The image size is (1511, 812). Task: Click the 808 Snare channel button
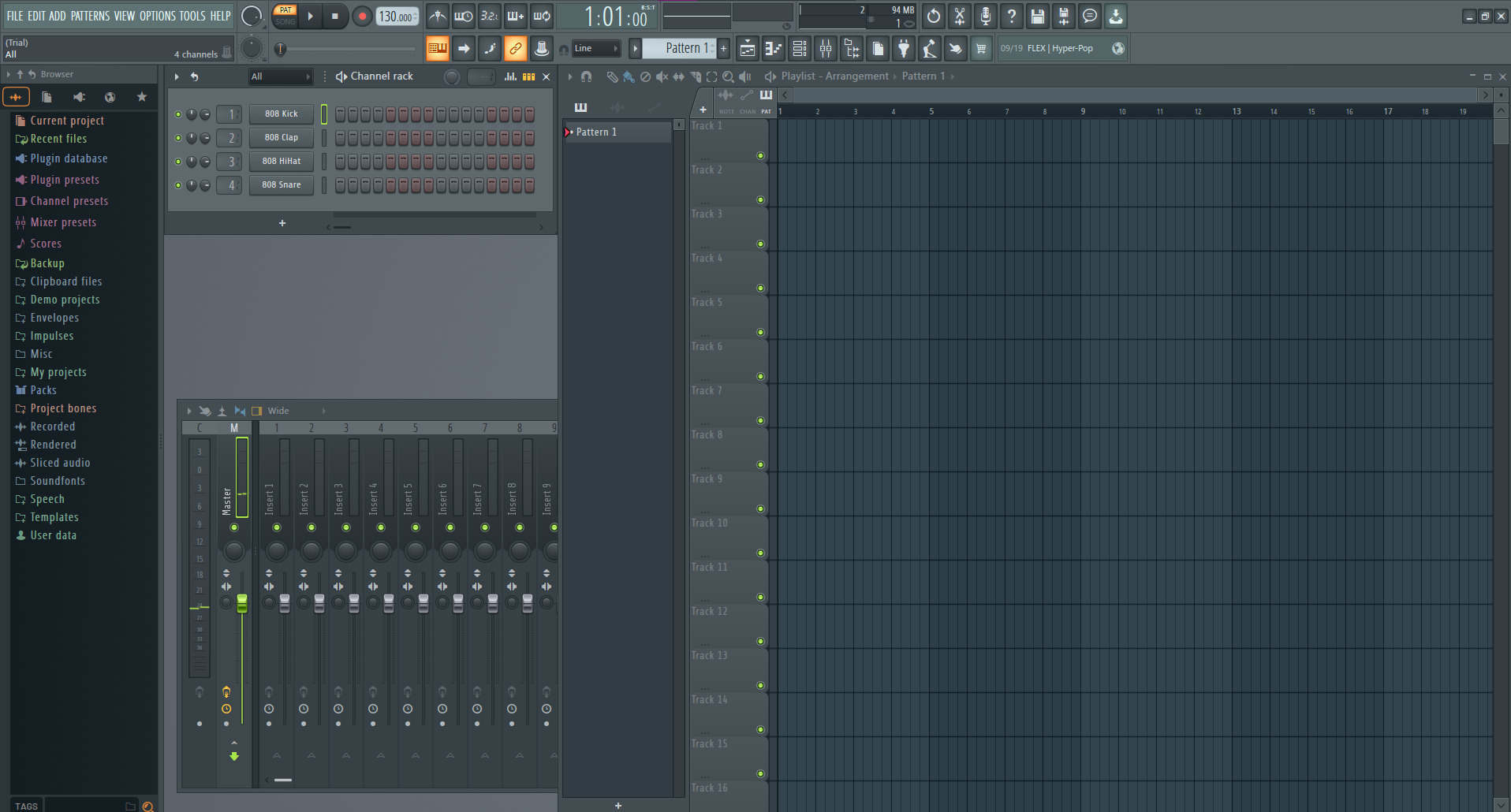282,185
